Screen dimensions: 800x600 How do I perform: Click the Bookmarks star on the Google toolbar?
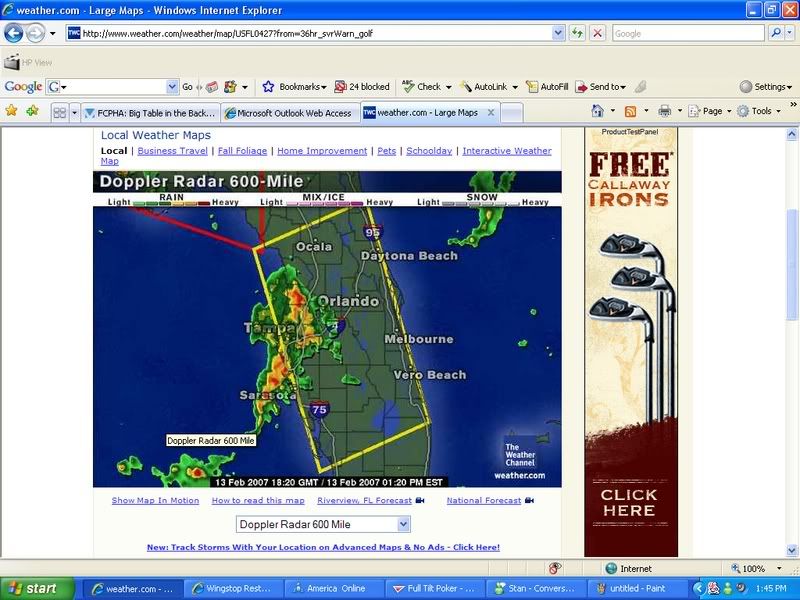(x=268, y=87)
